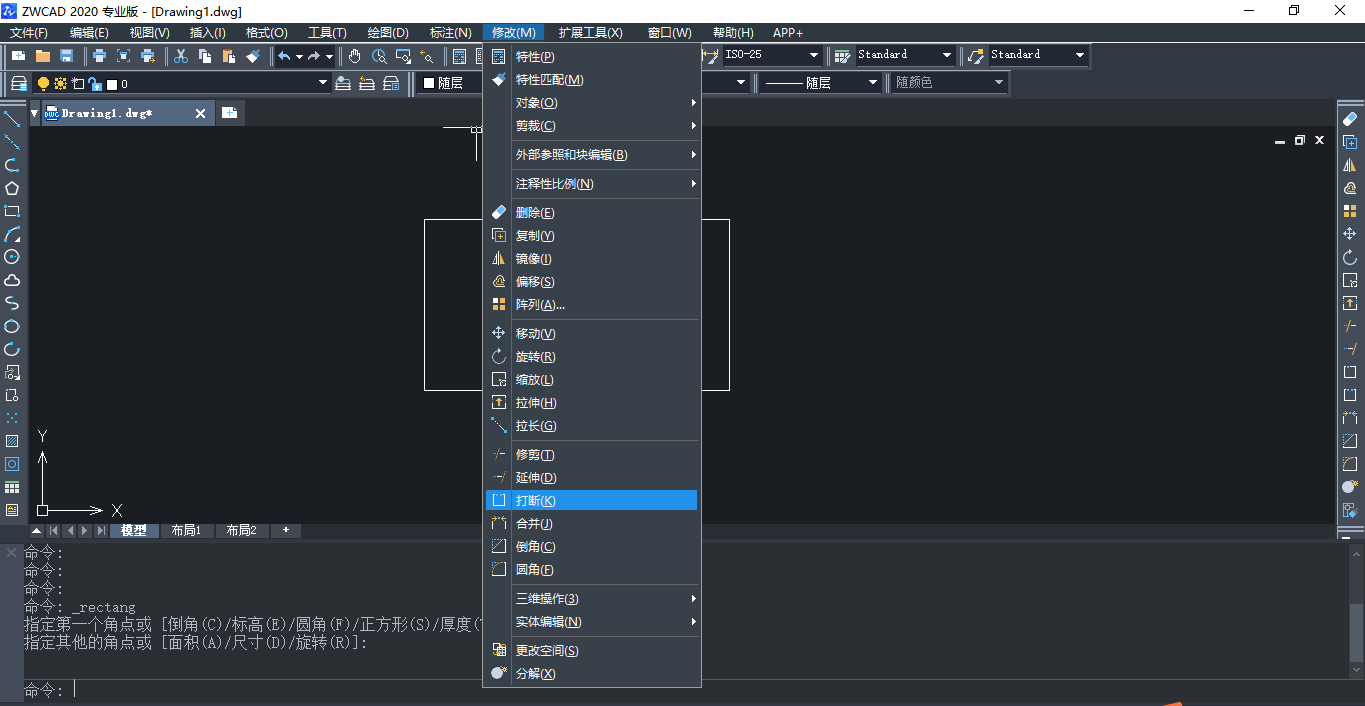Toggle layer freeze sun icon
The height and width of the screenshot is (706, 1365).
click(60, 84)
